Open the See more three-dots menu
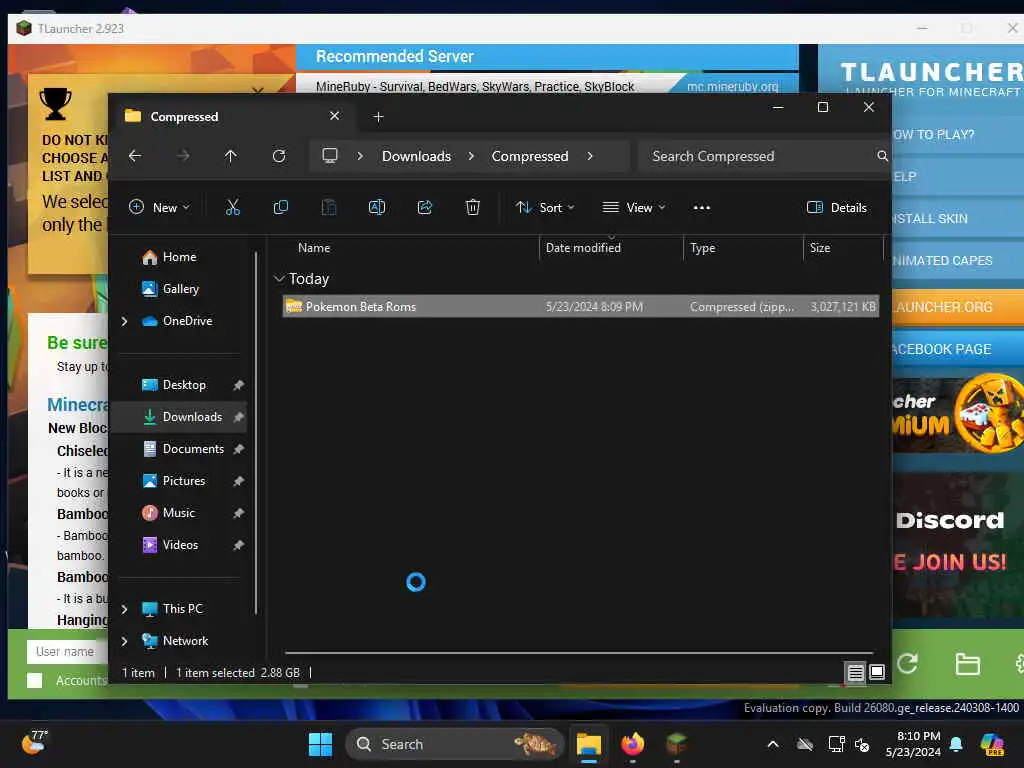Screen dimensions: 1024x768 (x=702, y=208)
